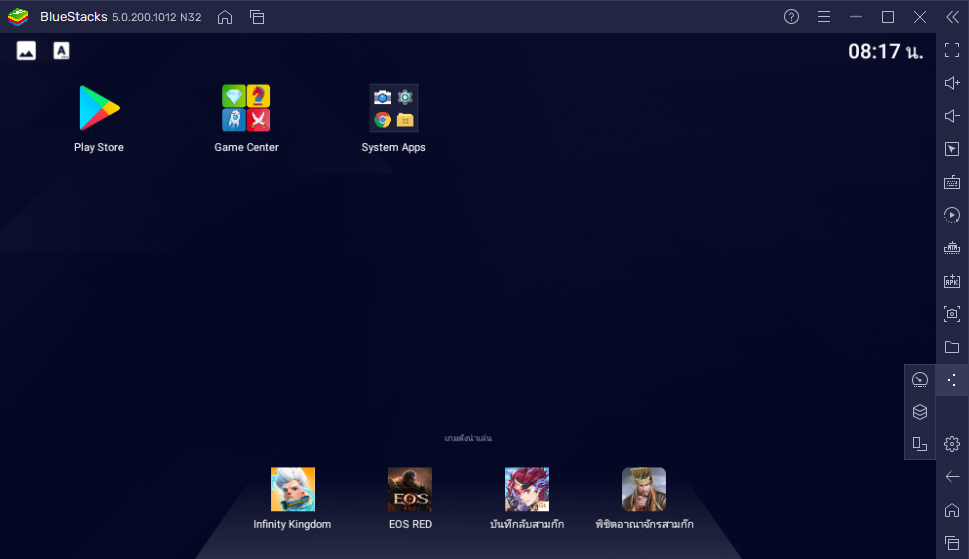Open the BlueStacks hamburger menu

pyautogui.click(x=824, y=17)
